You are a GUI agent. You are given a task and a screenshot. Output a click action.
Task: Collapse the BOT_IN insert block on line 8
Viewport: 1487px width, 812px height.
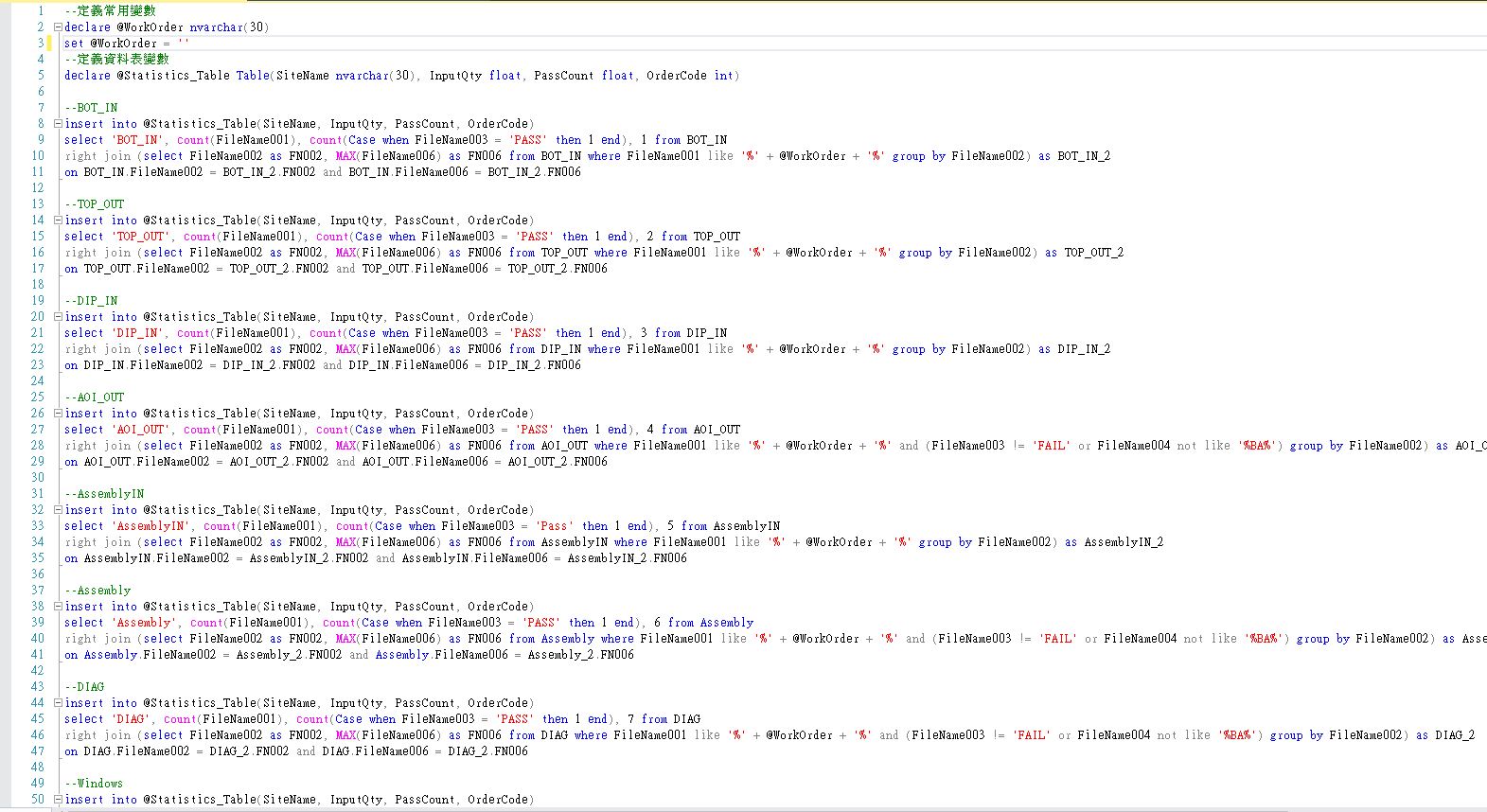59,124
